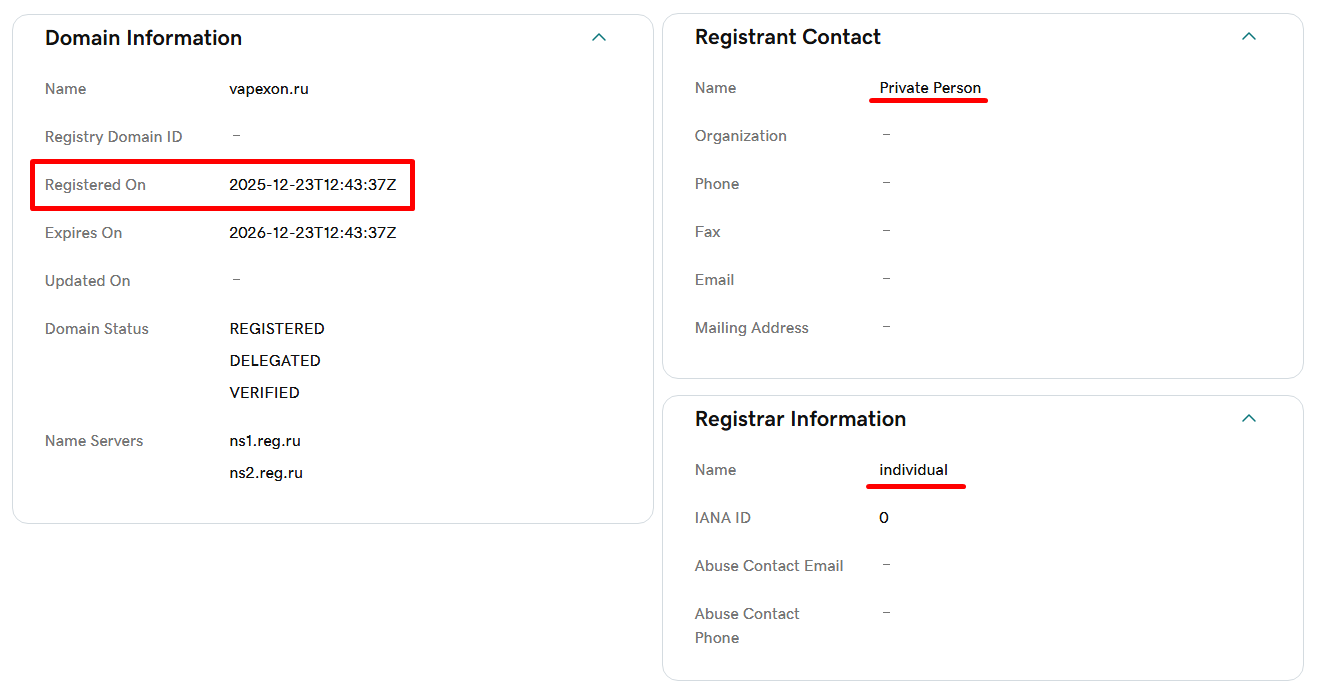Click the registrar name 'individual'
This screenshot has height=688, width=1318.
(x=914, y=470)
